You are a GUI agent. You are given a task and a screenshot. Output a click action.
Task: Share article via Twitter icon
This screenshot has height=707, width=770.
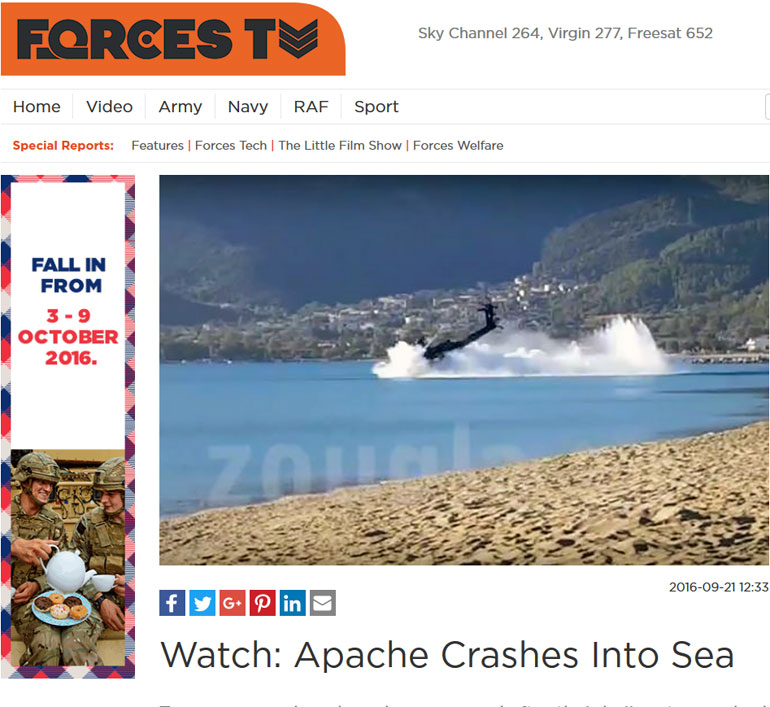click(202, 602)
